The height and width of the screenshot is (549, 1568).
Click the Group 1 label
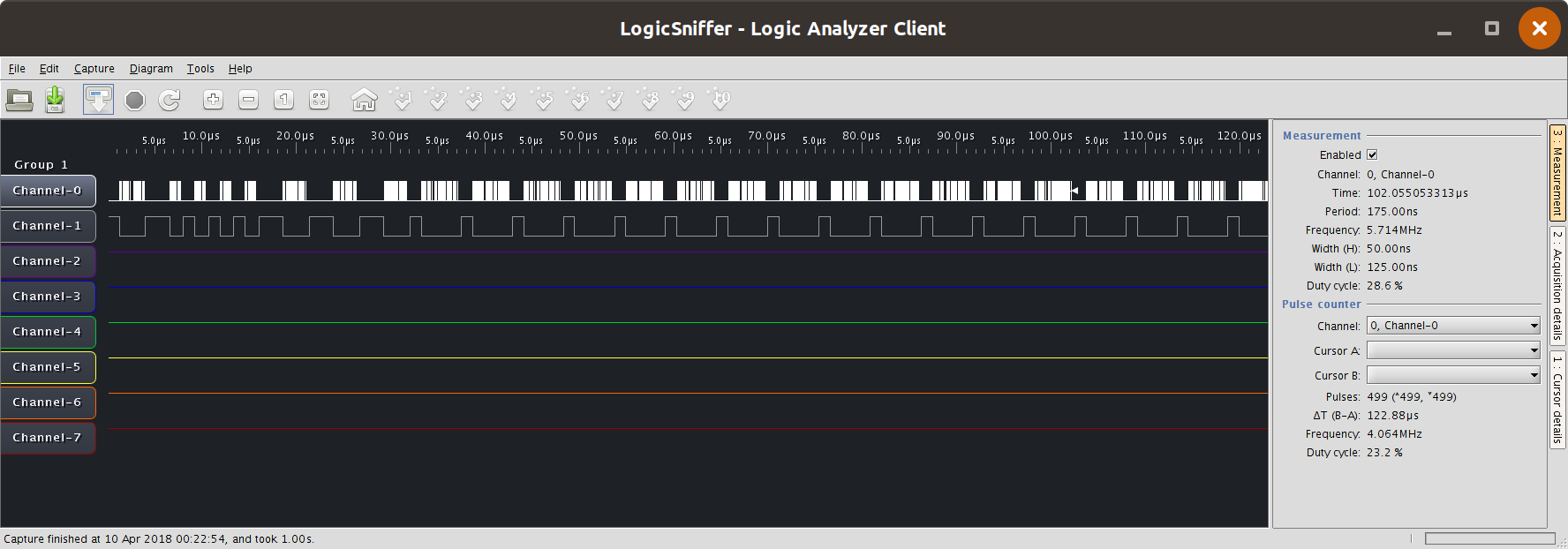click(41, 165)
